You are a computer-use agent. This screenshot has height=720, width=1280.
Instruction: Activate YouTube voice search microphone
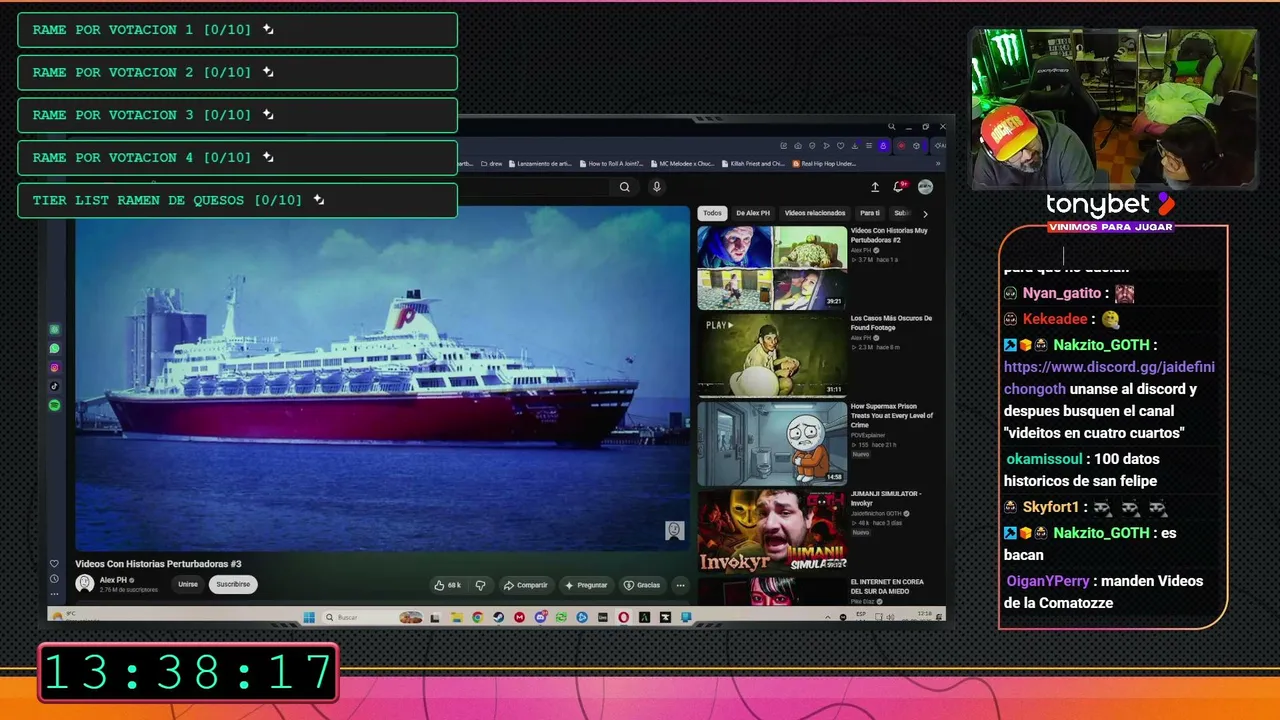pos(657,187)
